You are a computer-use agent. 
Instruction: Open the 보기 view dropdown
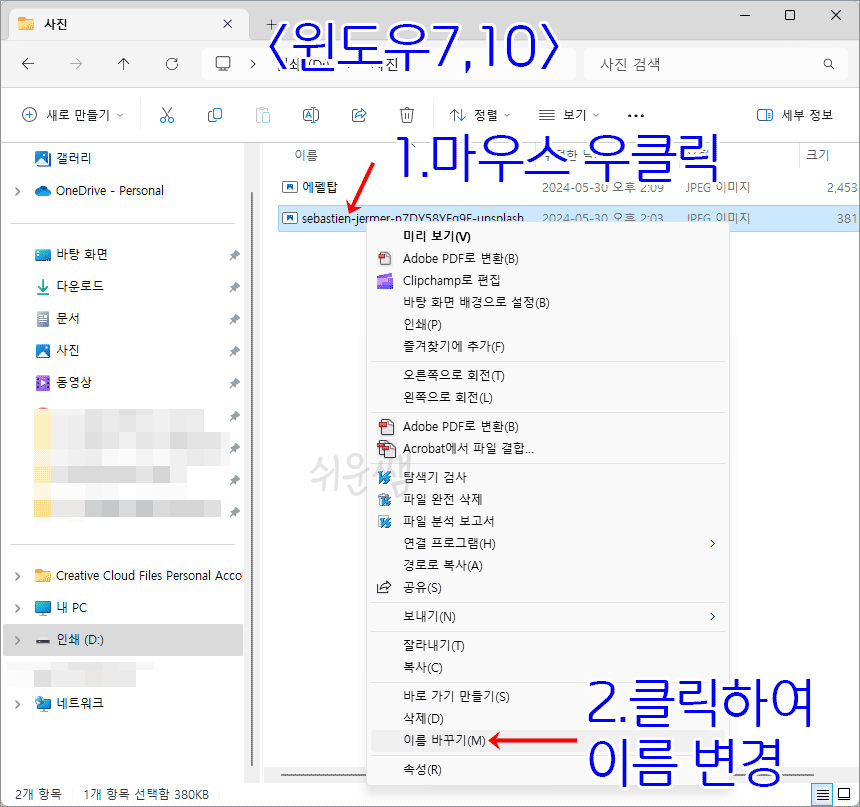tap(565, 114)
